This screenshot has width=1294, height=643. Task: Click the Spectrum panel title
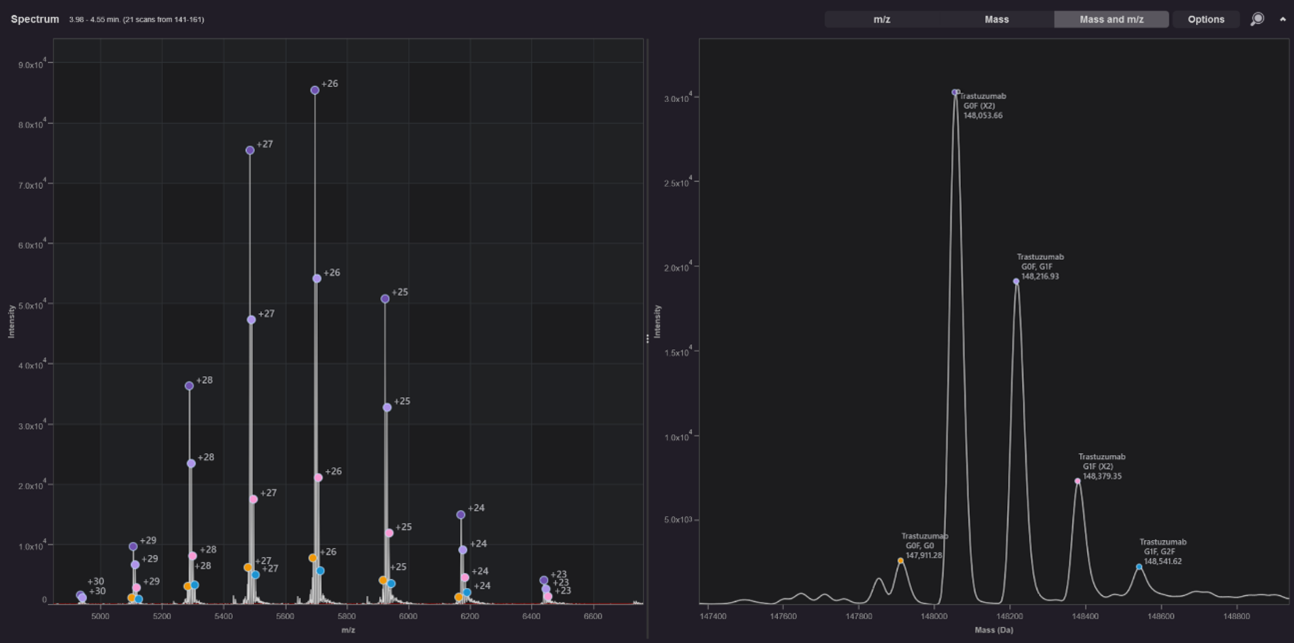pyautogui.click(x=36, y=17)
